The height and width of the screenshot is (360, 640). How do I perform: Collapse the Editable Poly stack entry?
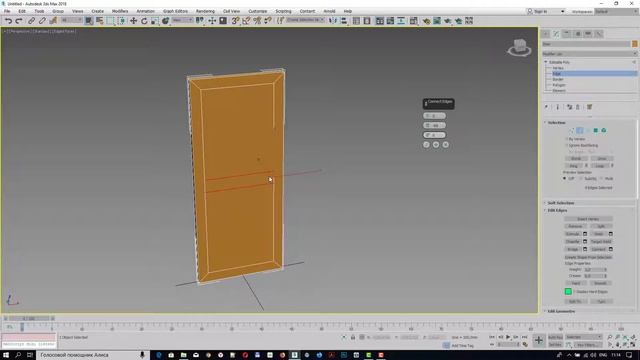[546, 62]
